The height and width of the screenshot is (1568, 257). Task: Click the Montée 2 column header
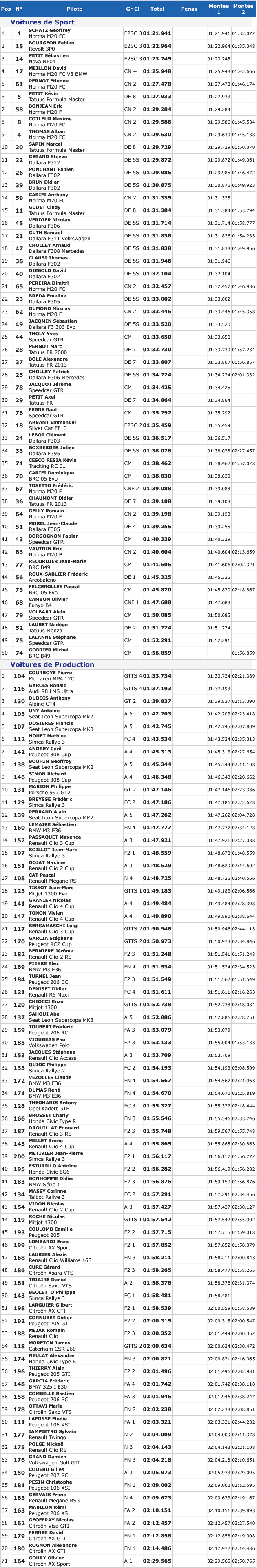pos(243,9)
